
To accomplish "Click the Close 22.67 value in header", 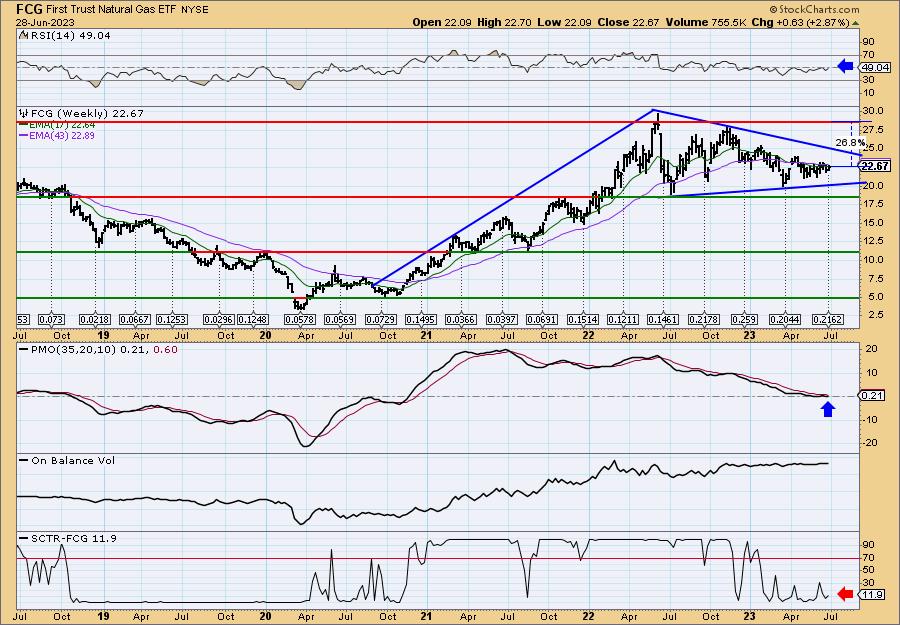I will click(628, 22).
